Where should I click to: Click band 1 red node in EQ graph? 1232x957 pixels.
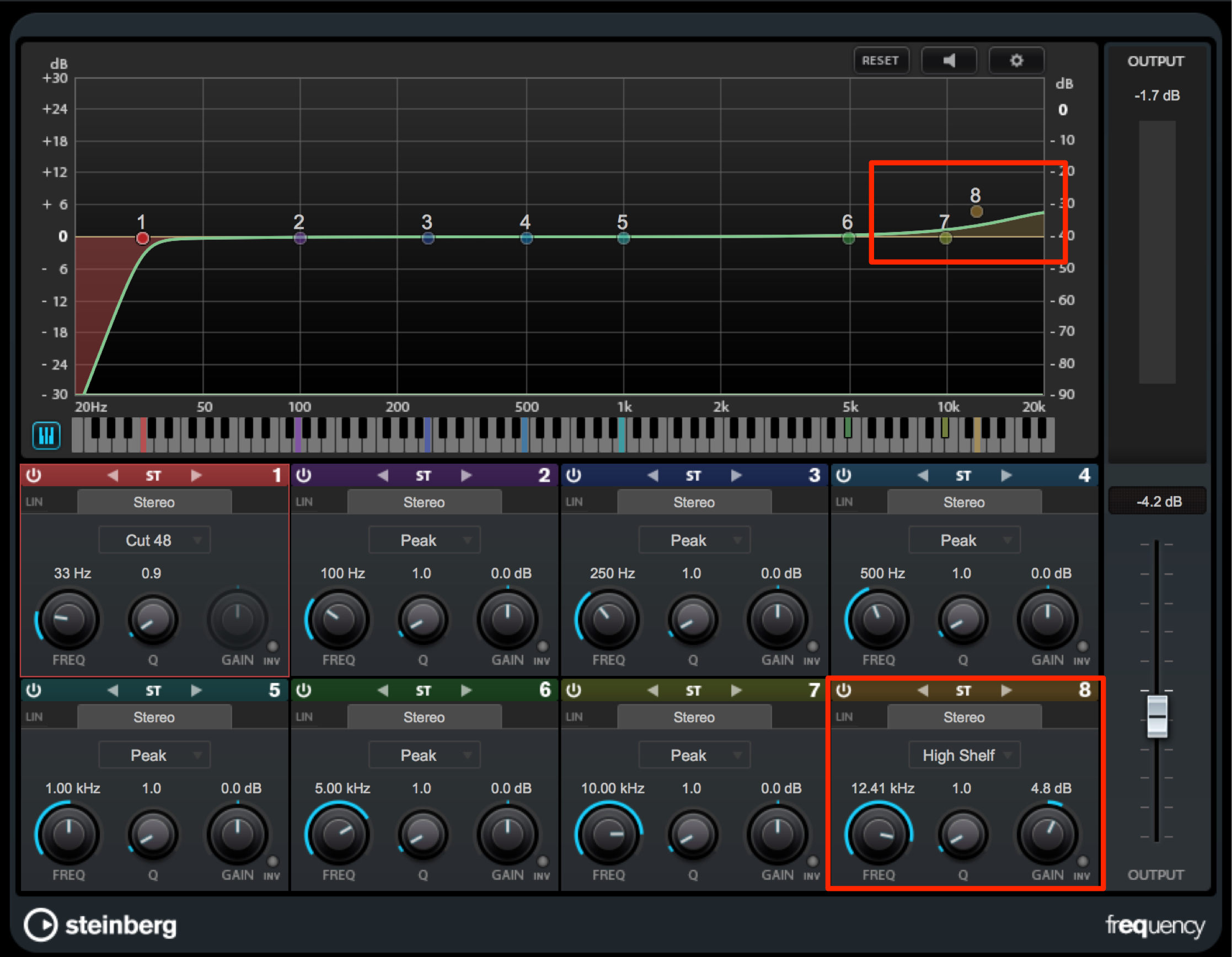coord(142,238)
